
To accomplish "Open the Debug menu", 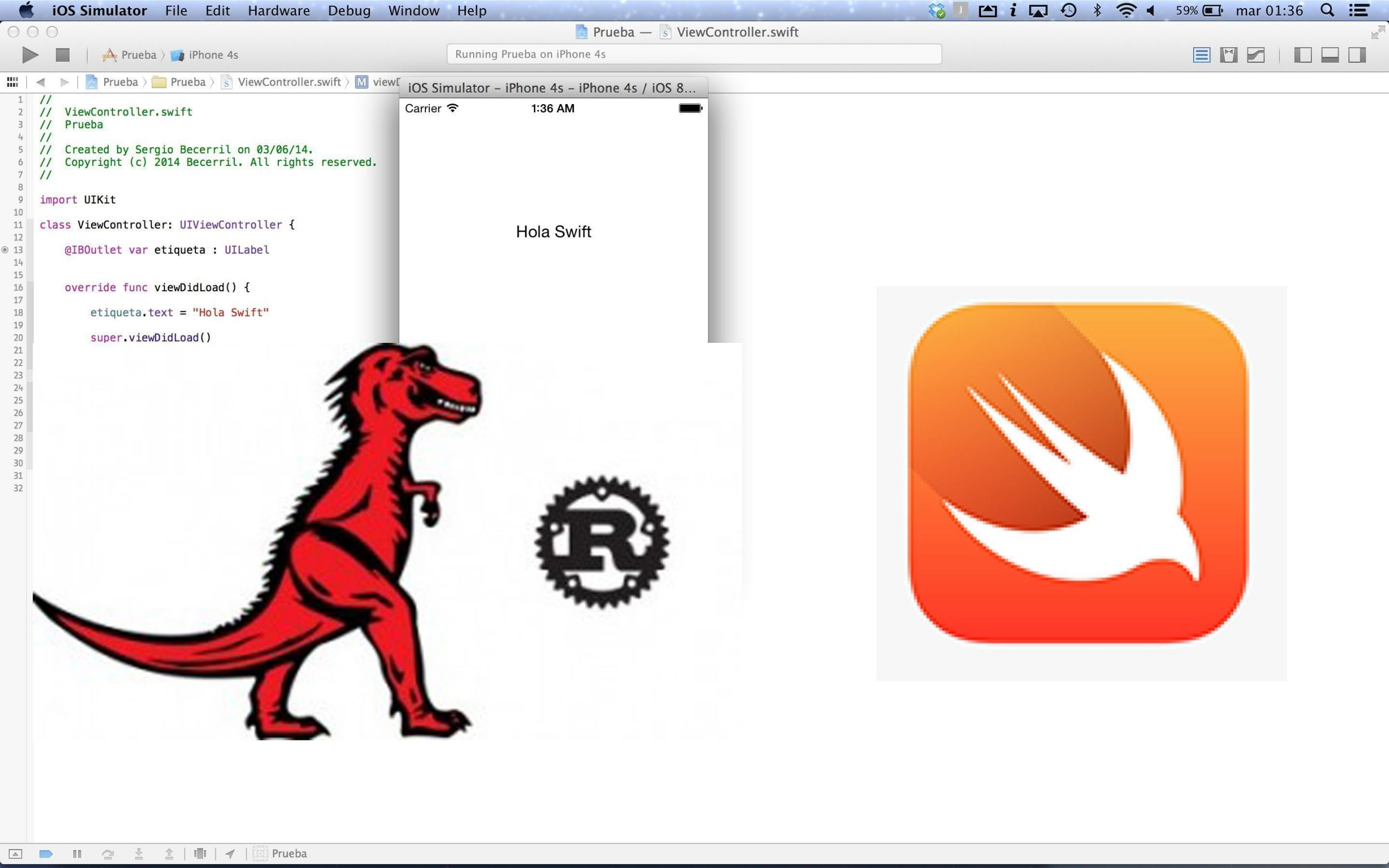I will pyautogui.click(x=349, y=10).
